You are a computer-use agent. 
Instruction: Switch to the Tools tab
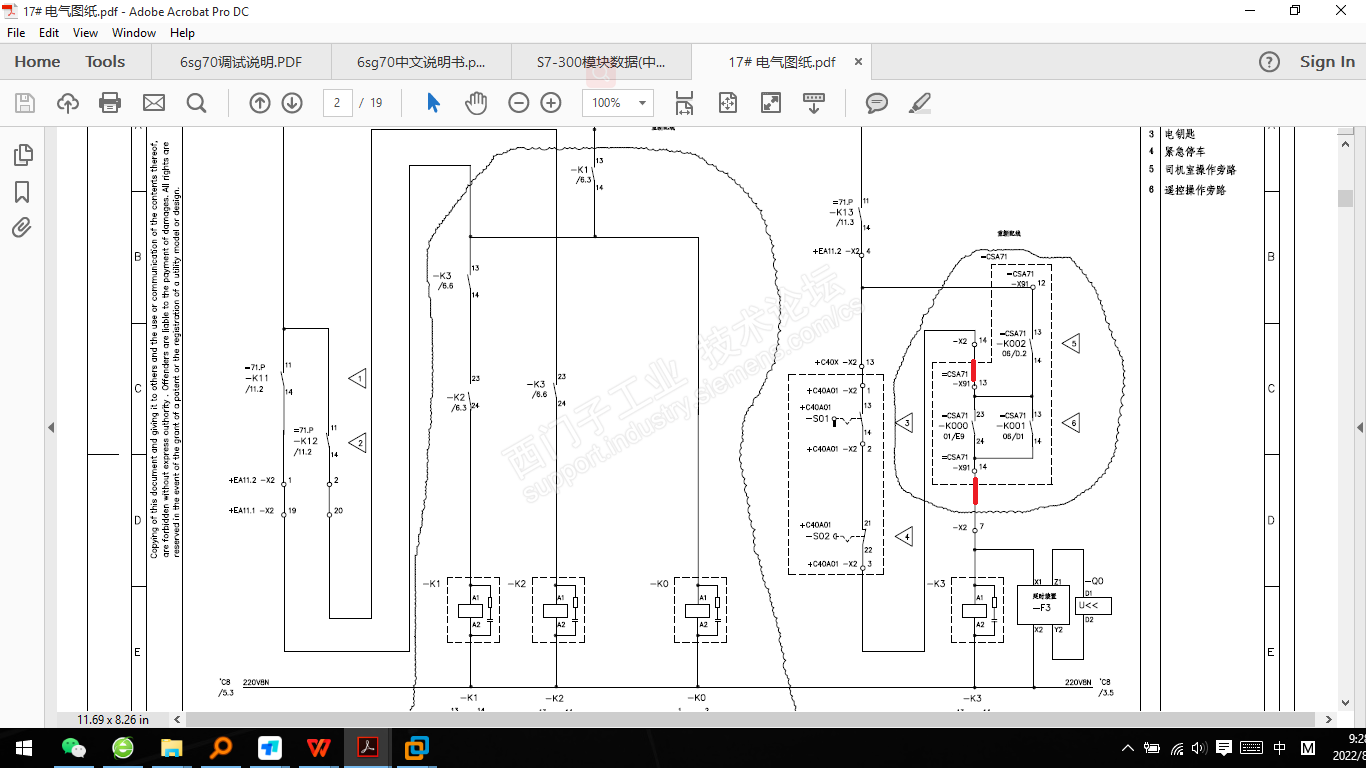tap(105, 62)
